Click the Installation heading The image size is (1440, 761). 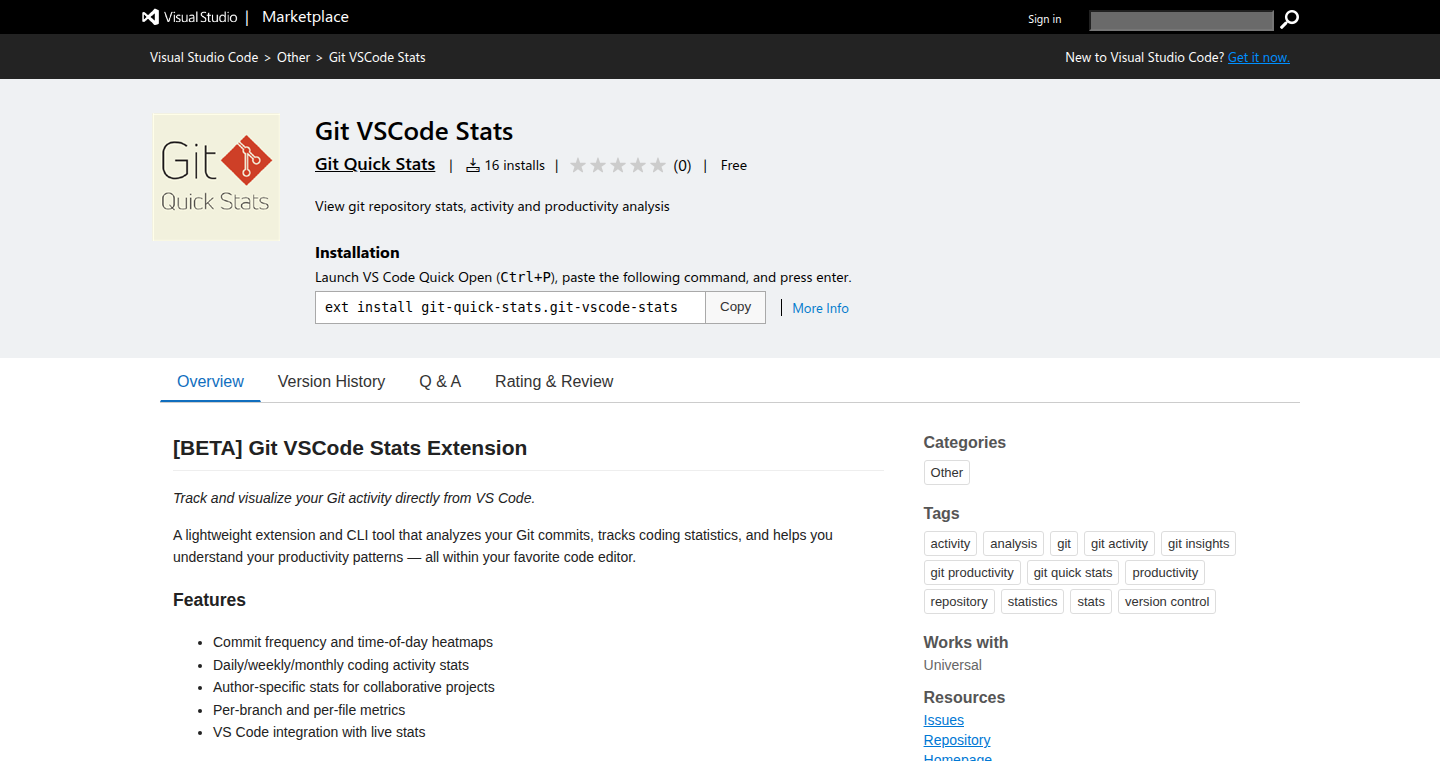click(x=357, y=253)
